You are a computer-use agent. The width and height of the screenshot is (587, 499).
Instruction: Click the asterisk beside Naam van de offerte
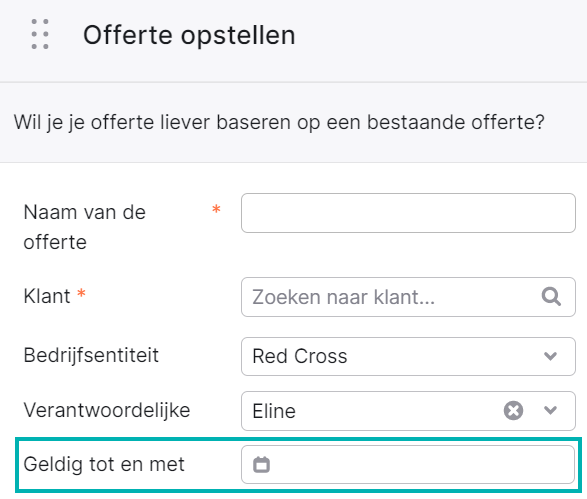click(x=216, y=209)
